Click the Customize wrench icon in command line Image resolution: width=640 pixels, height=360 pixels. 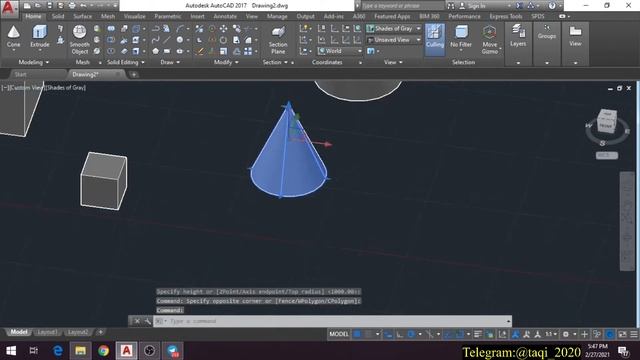[x=147, y=321]
